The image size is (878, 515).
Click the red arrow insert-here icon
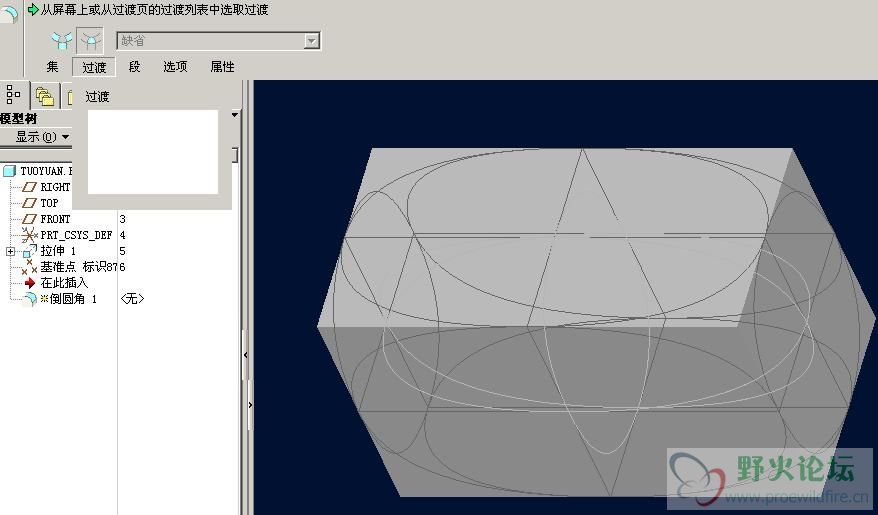click(30, 283)
